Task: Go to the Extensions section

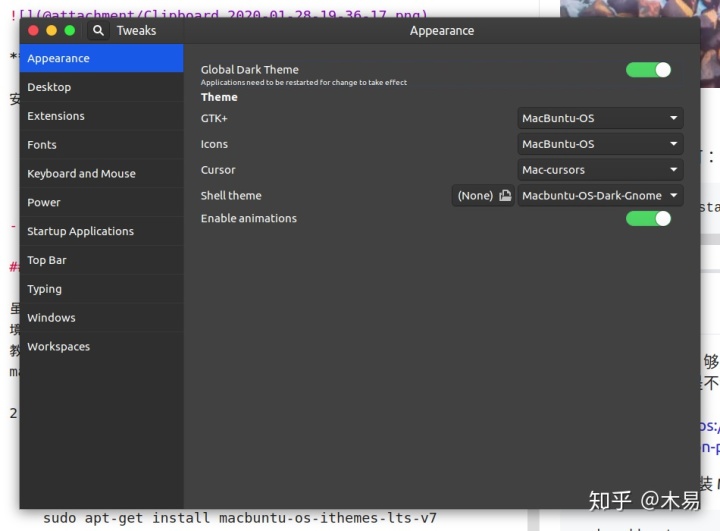Action: pos(101,116)
